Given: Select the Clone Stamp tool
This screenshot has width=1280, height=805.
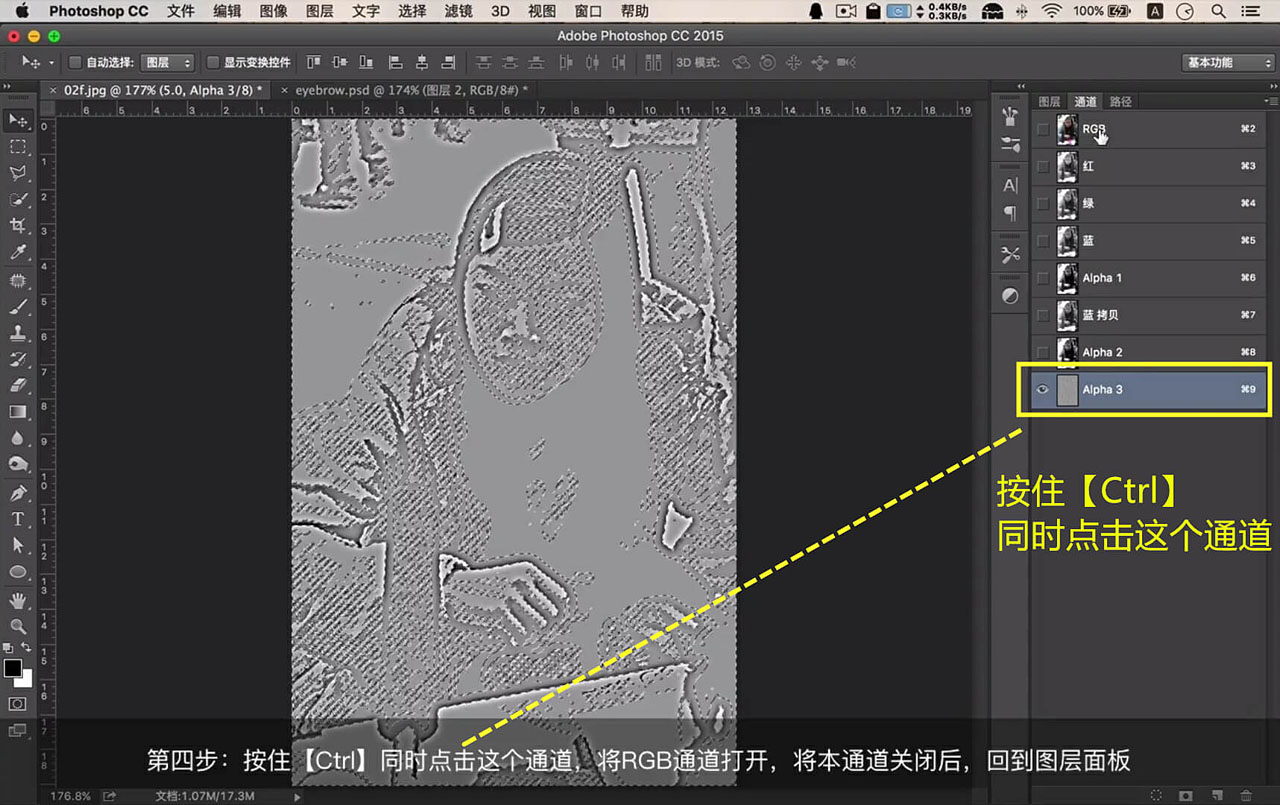Looking at the screenshot, I should coord(17,333).
